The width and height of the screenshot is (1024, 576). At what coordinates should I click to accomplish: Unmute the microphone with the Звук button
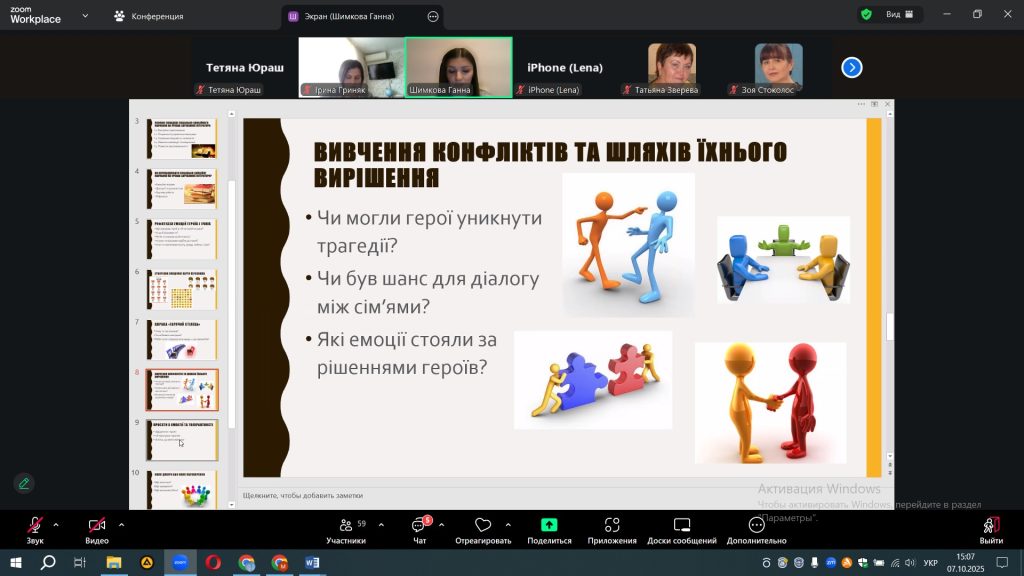coord(35,526)
